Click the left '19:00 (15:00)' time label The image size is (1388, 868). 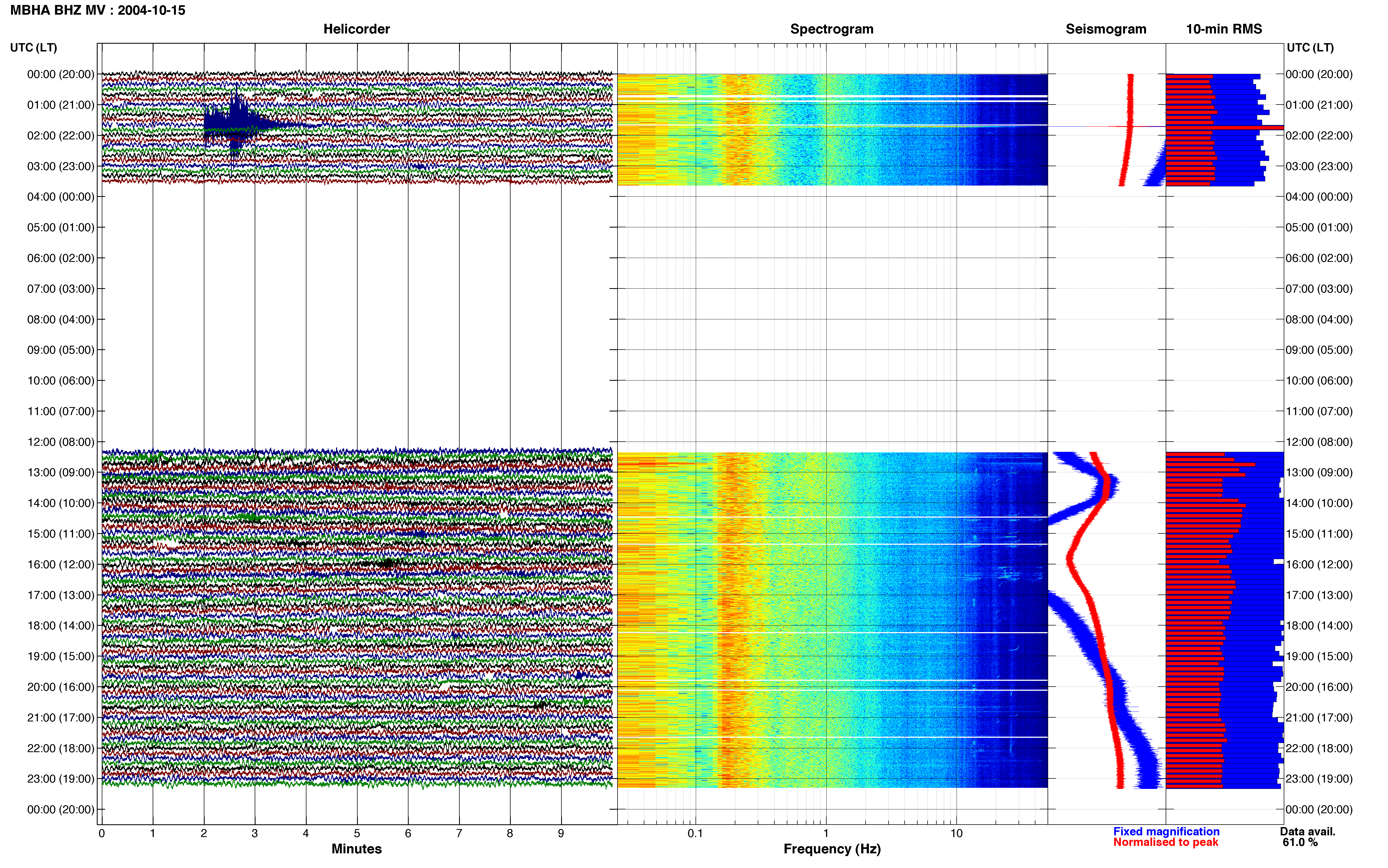coord(61,656)
